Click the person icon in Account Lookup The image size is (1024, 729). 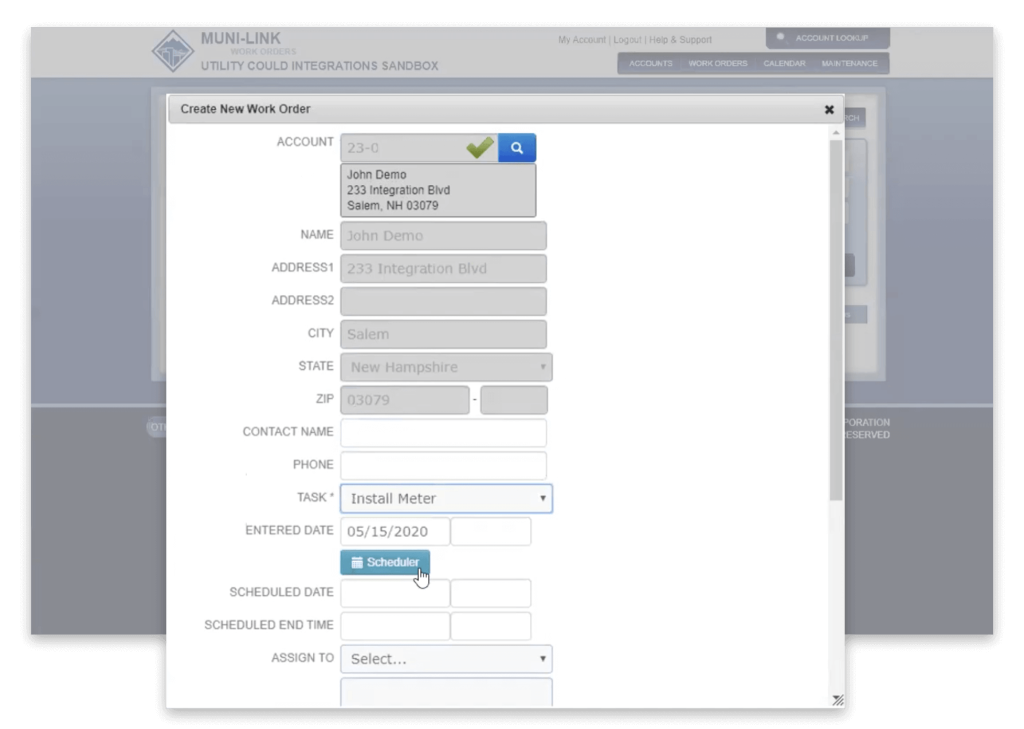tap(781, 38)
